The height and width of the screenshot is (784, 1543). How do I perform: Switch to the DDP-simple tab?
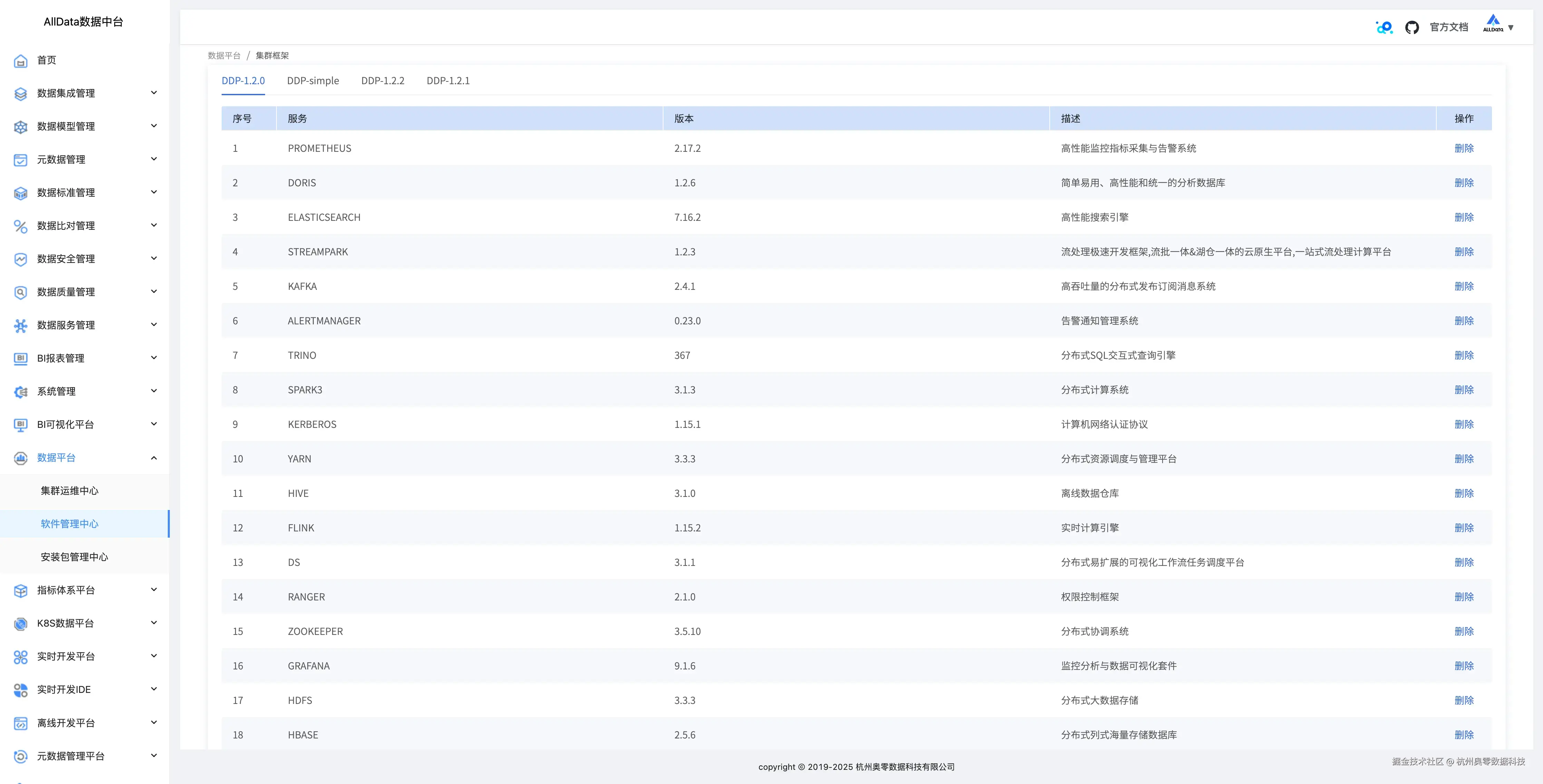coord(313,81)
